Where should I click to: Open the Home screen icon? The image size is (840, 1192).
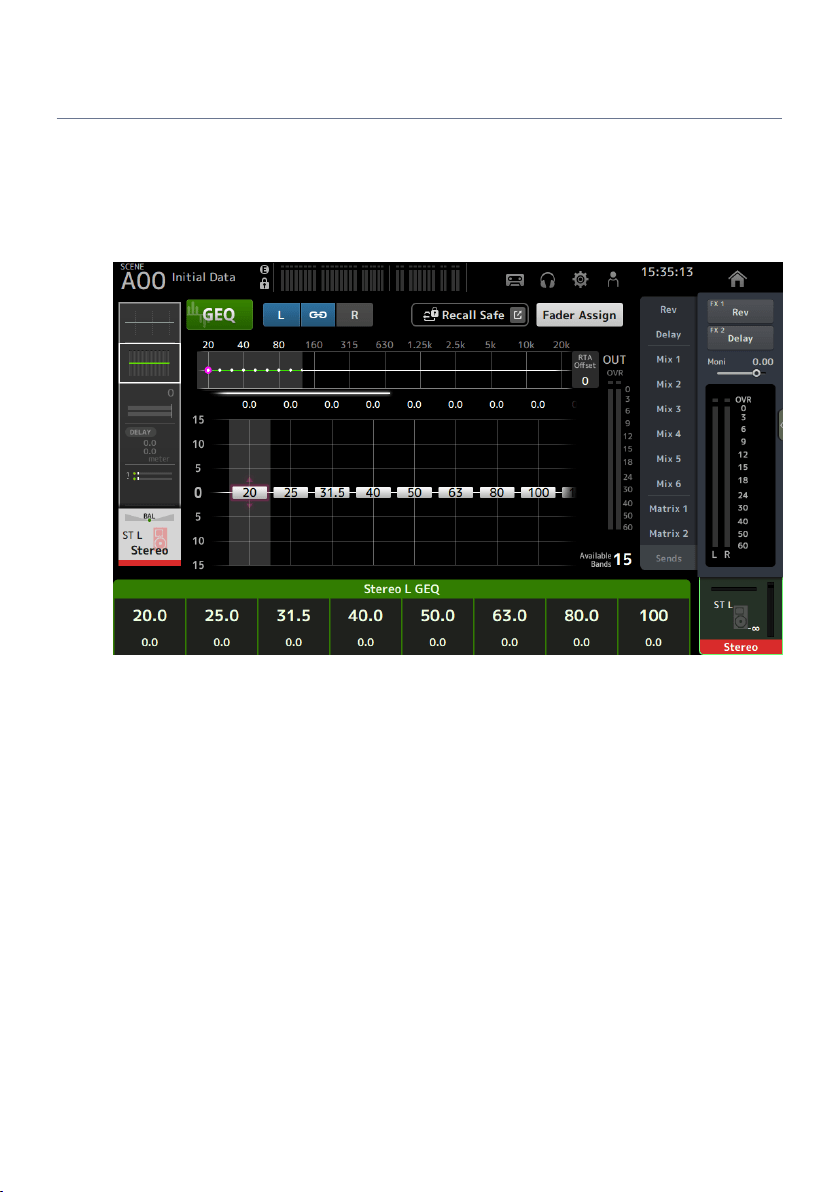[x=737, y=279]
